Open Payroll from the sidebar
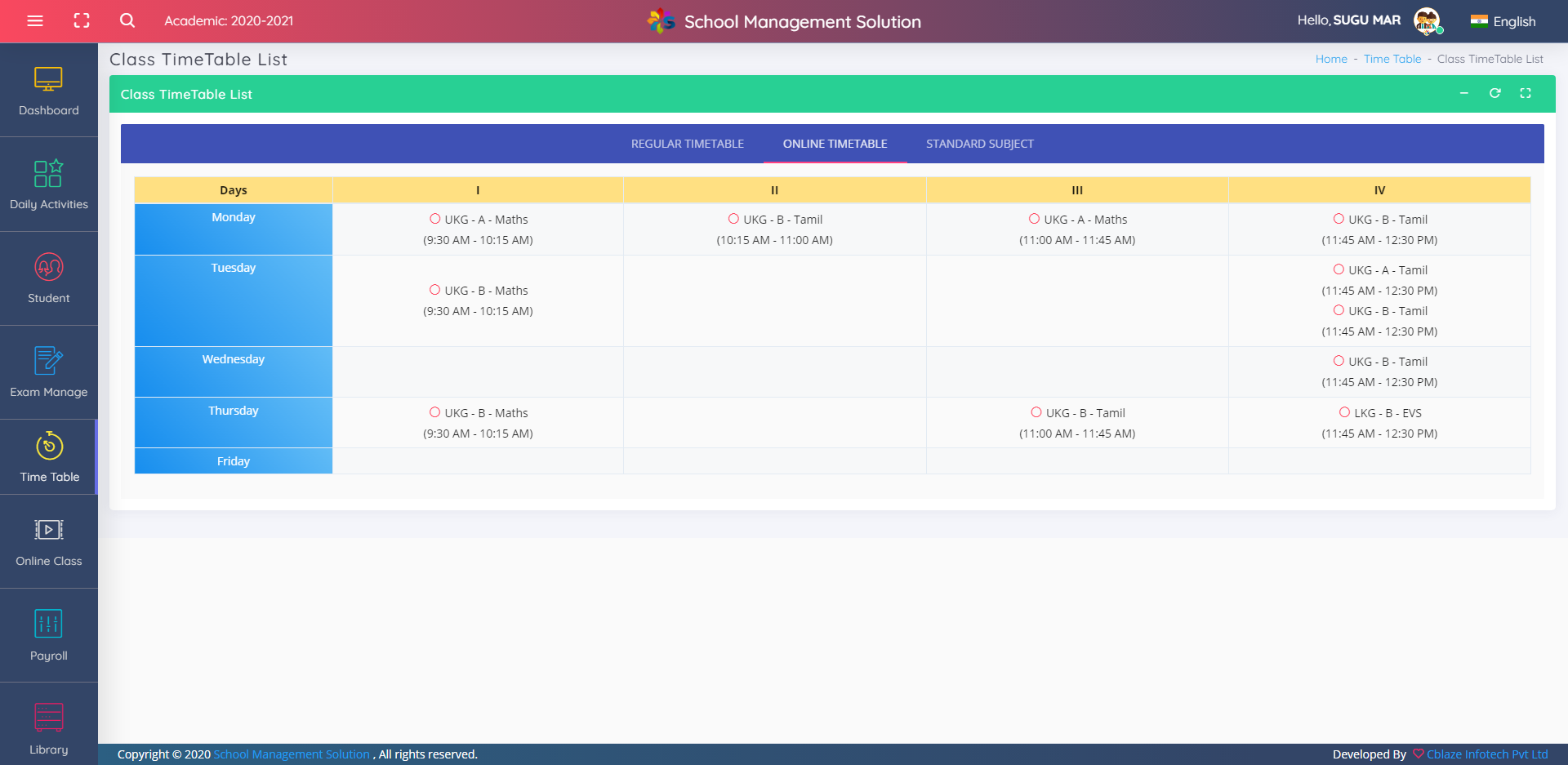1568x765 pixels. click(49, 636)
